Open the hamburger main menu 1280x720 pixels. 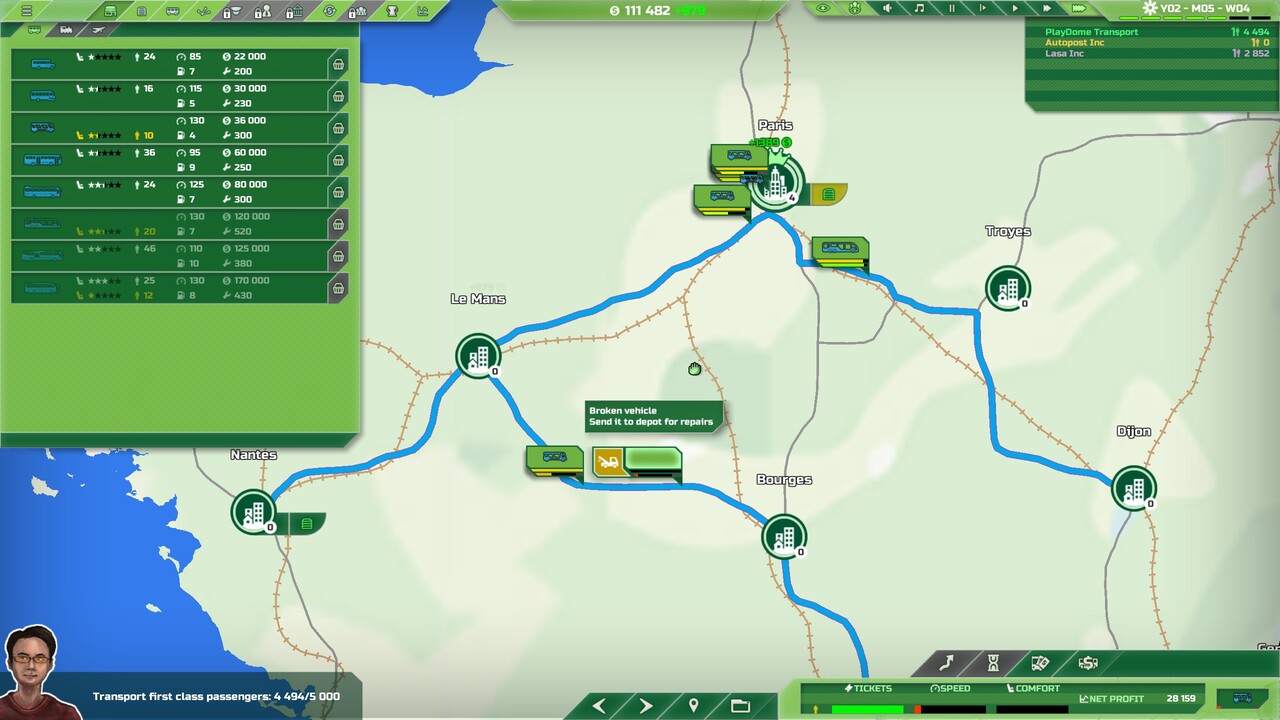[26, 11]
